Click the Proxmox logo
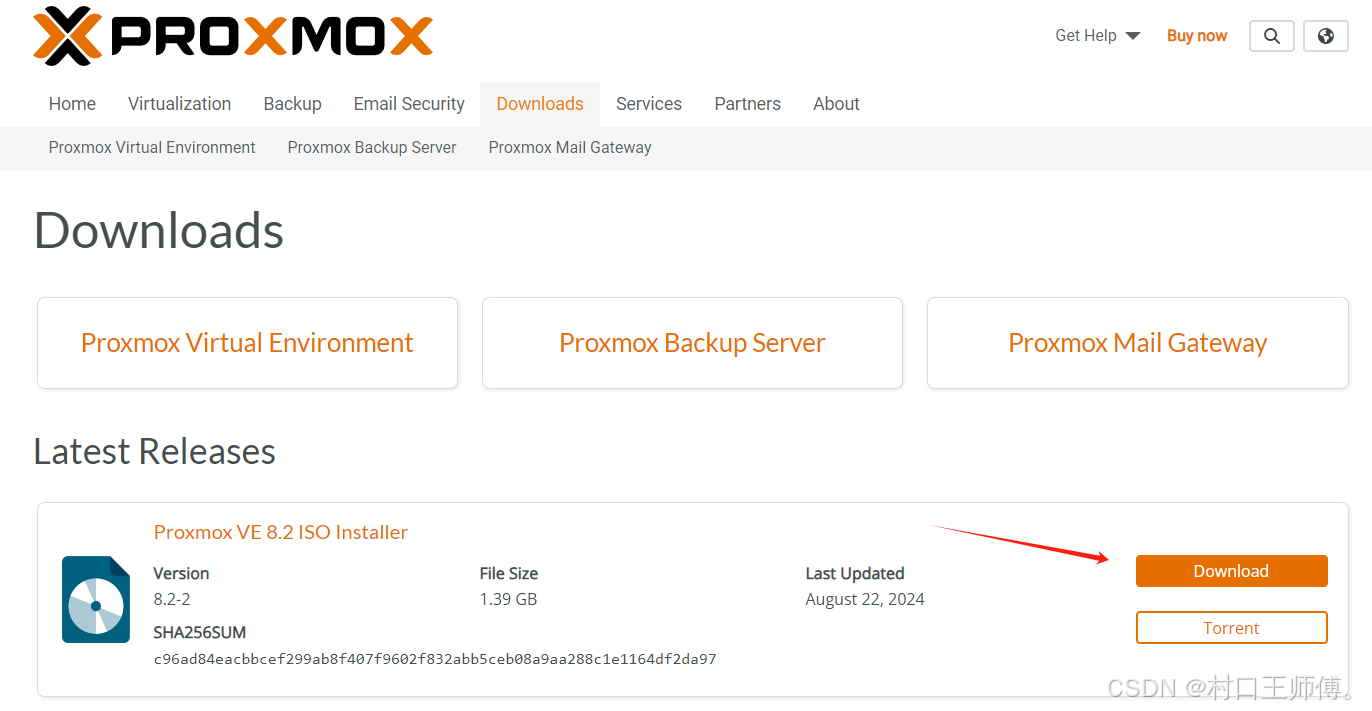The image size is (1372, 711). (x=233, y=36)
